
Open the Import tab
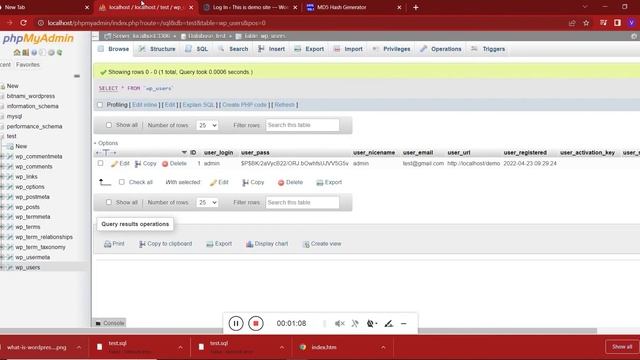[x=348, y=49]
